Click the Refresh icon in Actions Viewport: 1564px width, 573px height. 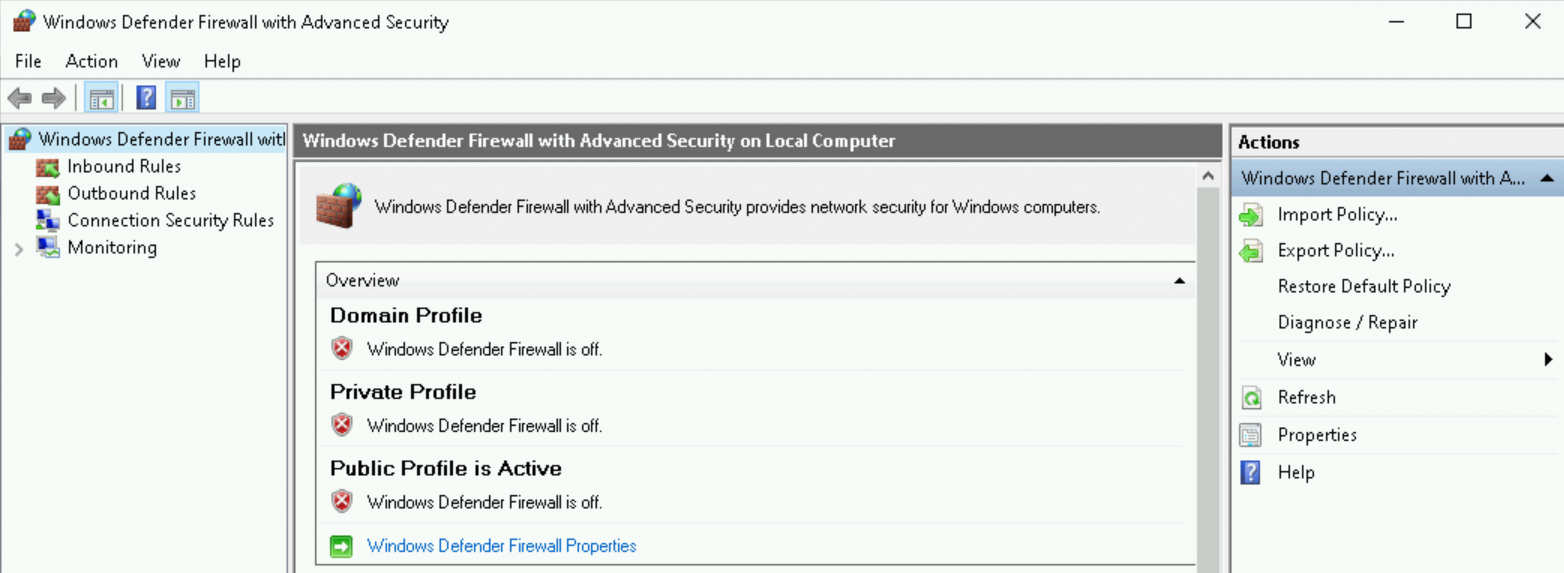(x=1251, y=398)
